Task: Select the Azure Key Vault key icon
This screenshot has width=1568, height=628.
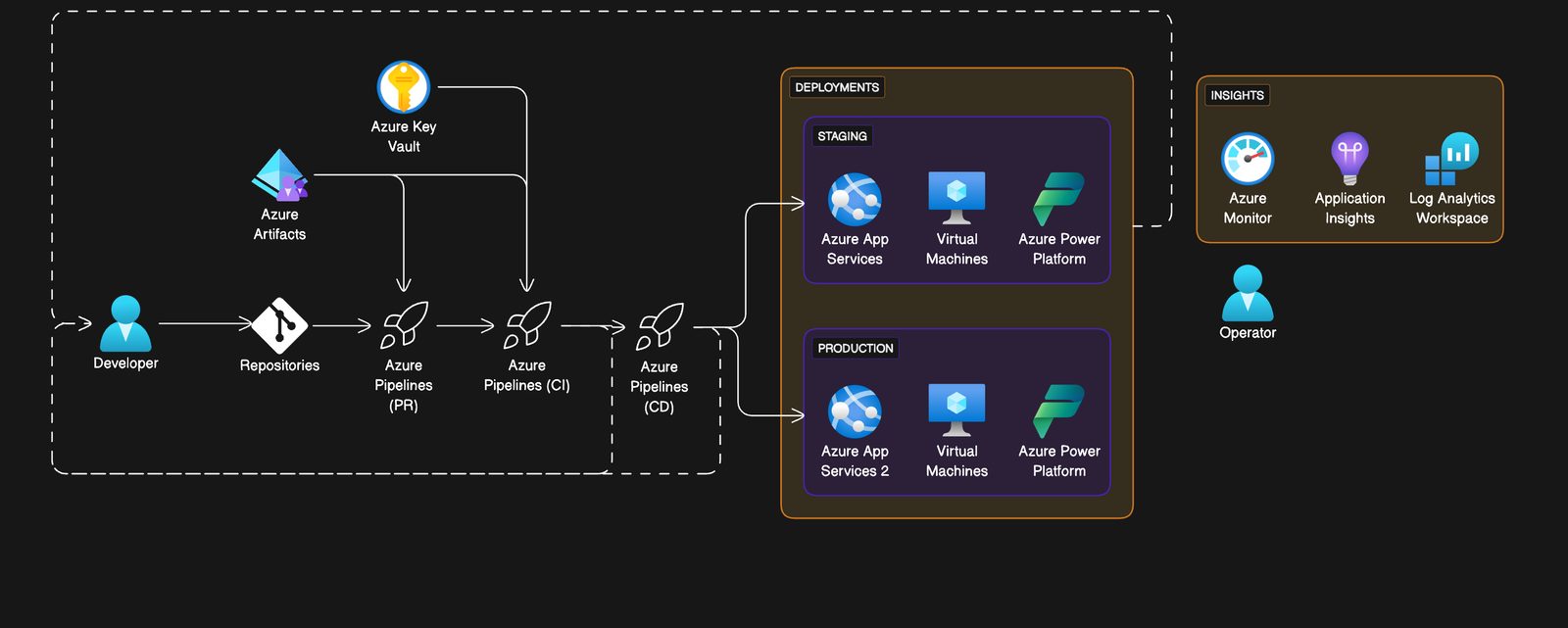Action: point(404,87)
